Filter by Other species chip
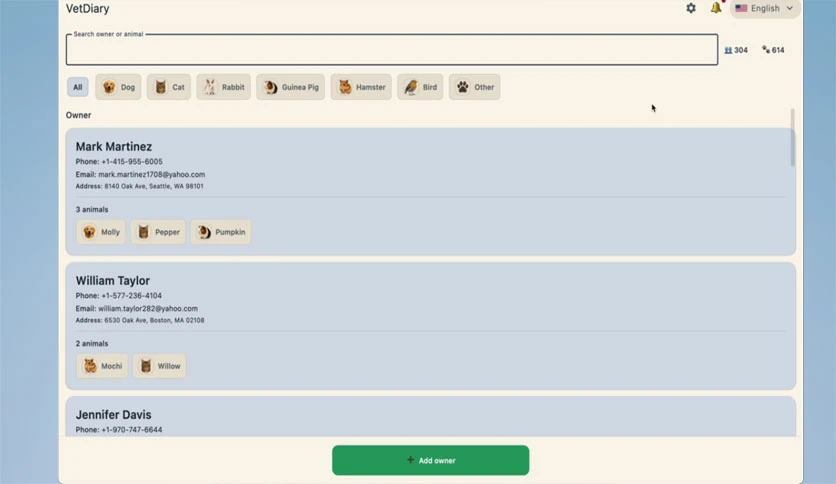 [475, 87]
